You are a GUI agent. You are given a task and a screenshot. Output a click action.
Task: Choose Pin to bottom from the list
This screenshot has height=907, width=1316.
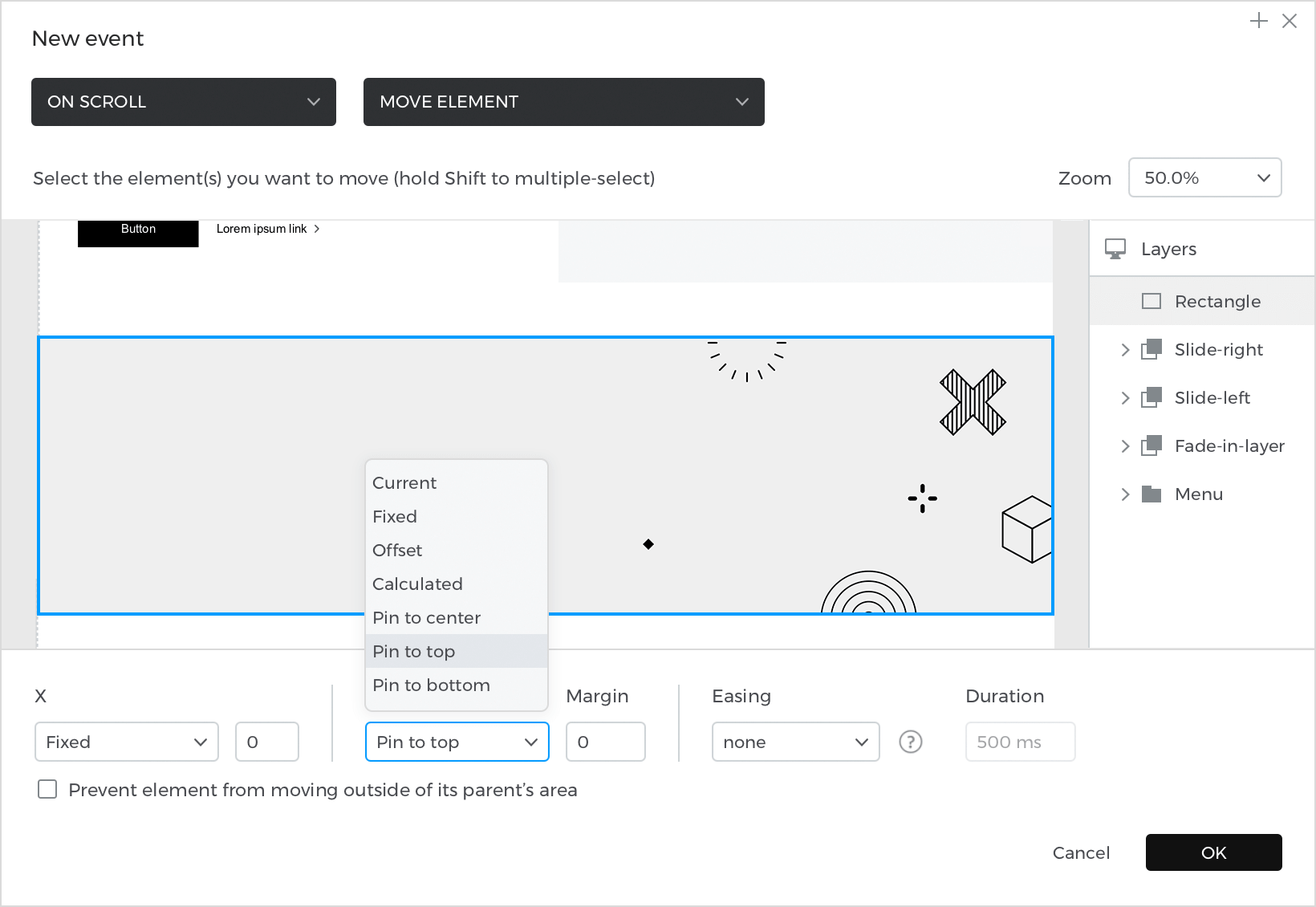(x=432, y=685)
